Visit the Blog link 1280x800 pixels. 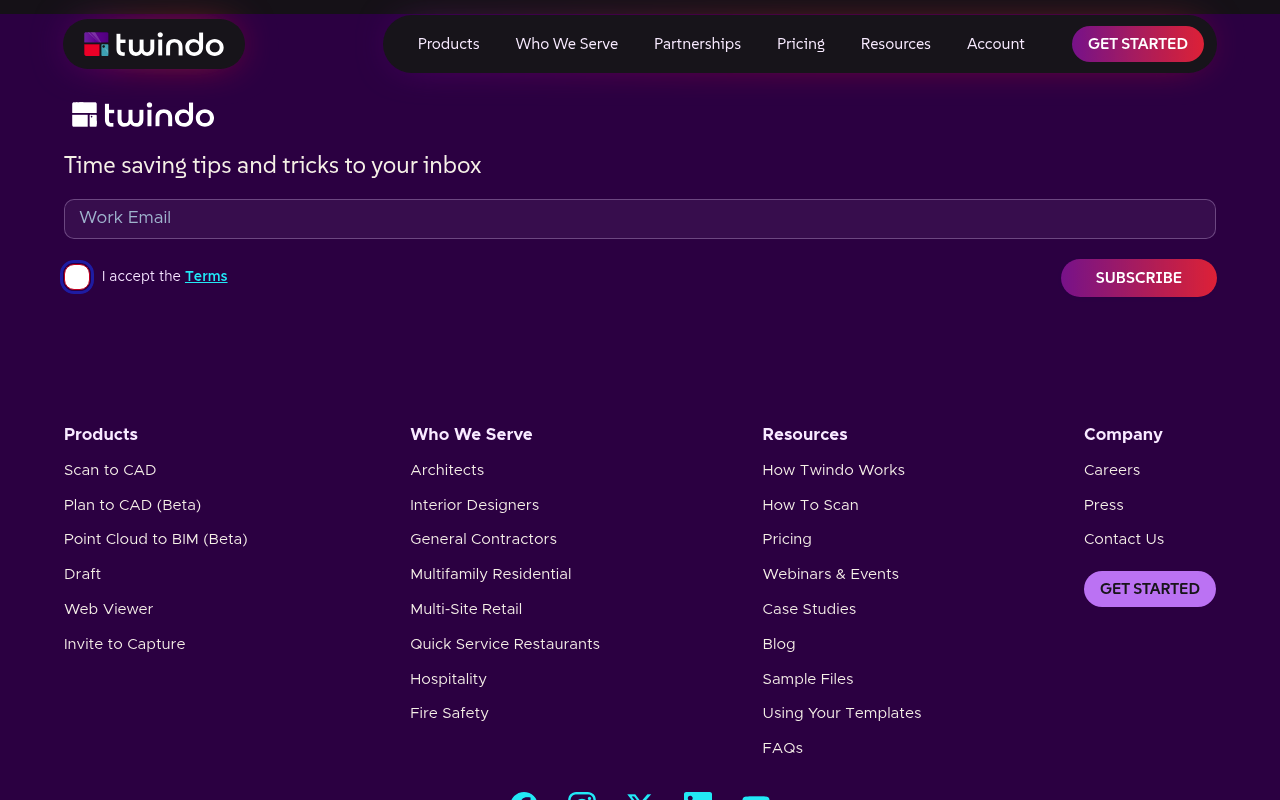tap(779, 644)
